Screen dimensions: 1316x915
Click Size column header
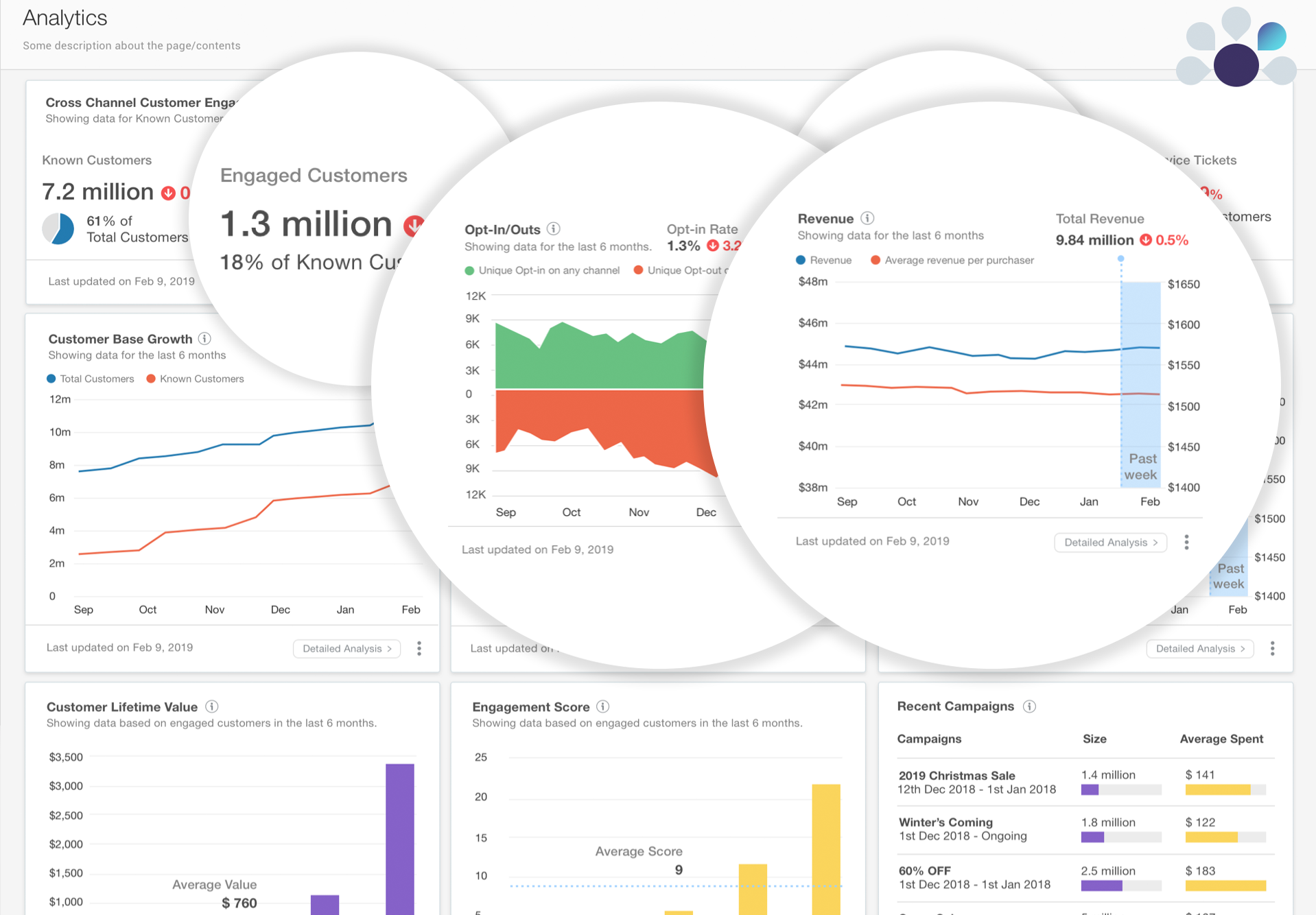[1094, 739]
